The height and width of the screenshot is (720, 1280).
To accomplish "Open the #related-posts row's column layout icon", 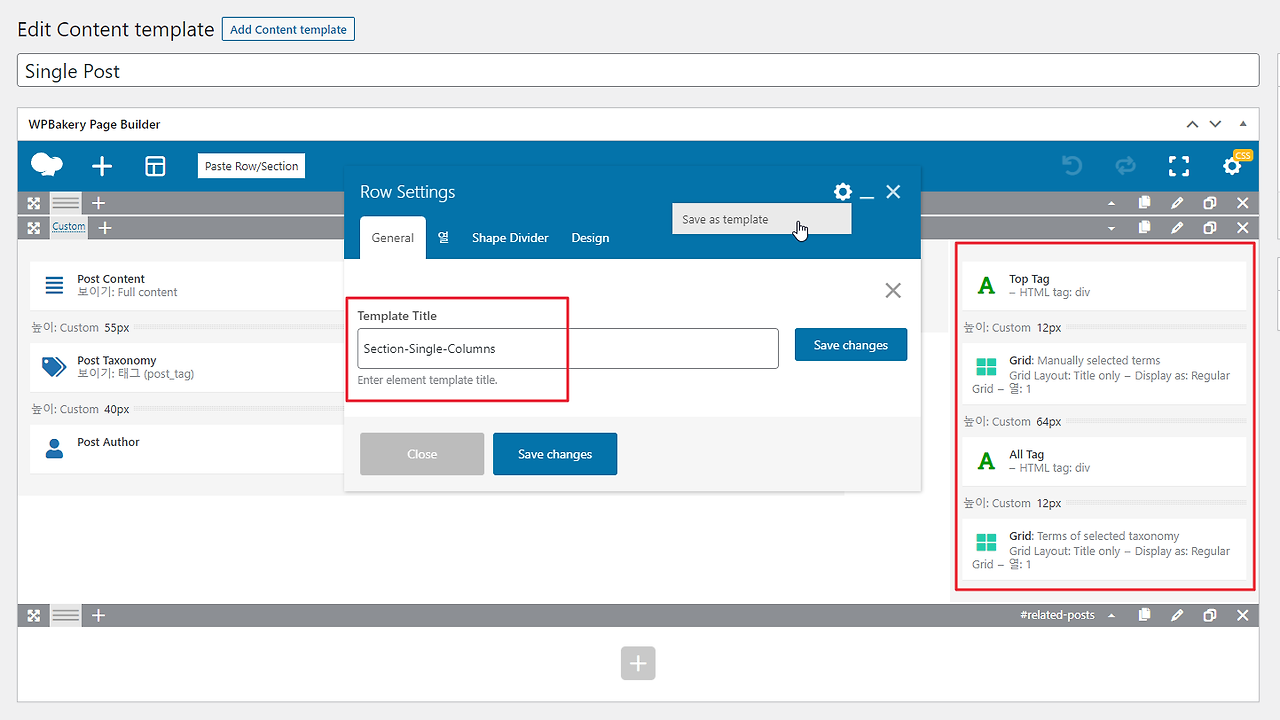I will (66, 615).
